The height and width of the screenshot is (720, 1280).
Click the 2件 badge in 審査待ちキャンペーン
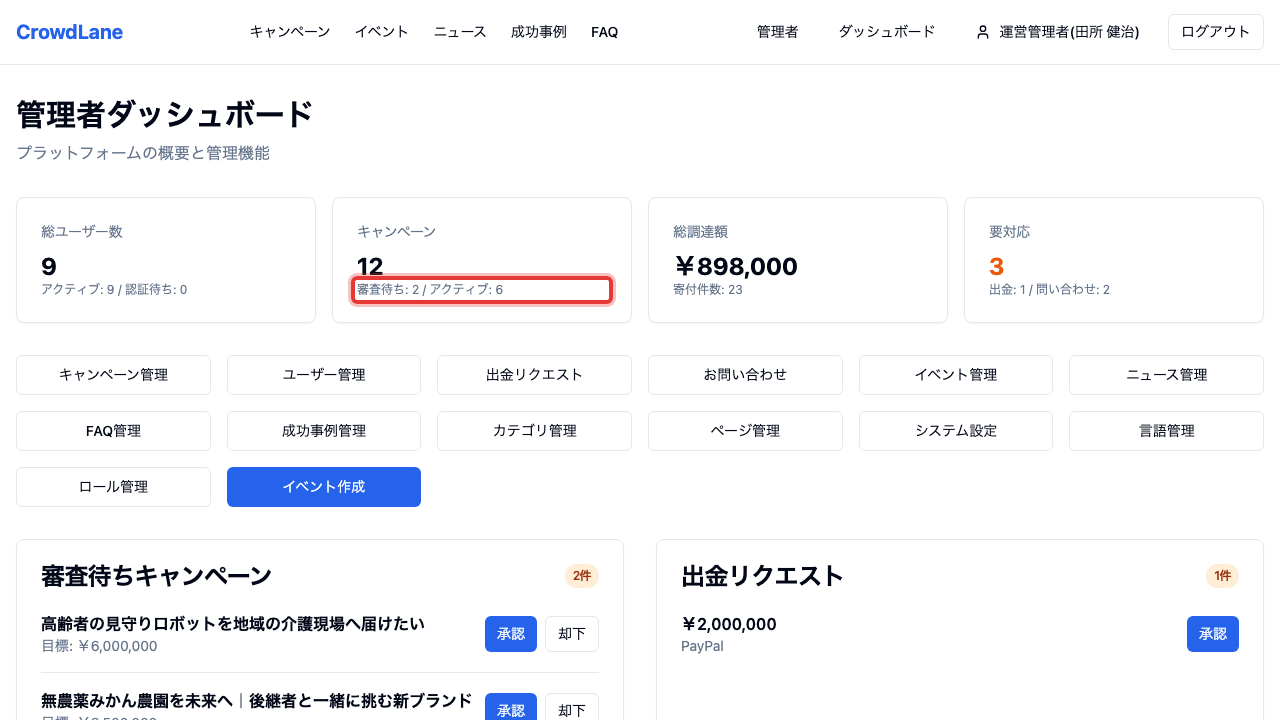(x=582, y=576)
